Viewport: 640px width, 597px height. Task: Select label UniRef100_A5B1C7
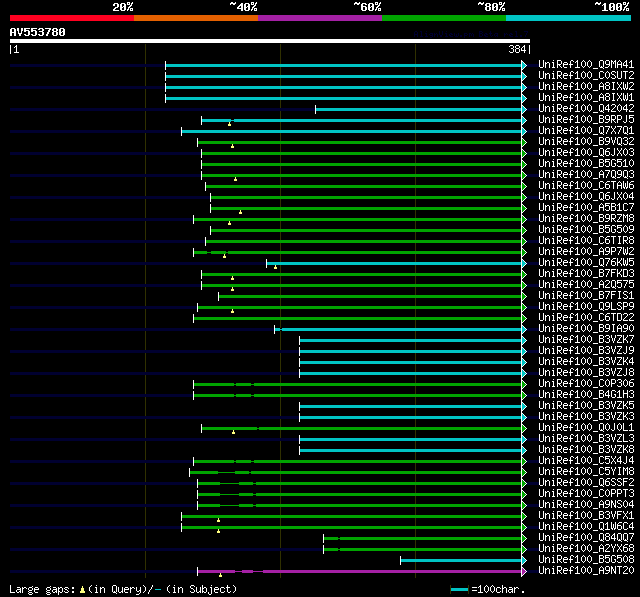point(586,207)
